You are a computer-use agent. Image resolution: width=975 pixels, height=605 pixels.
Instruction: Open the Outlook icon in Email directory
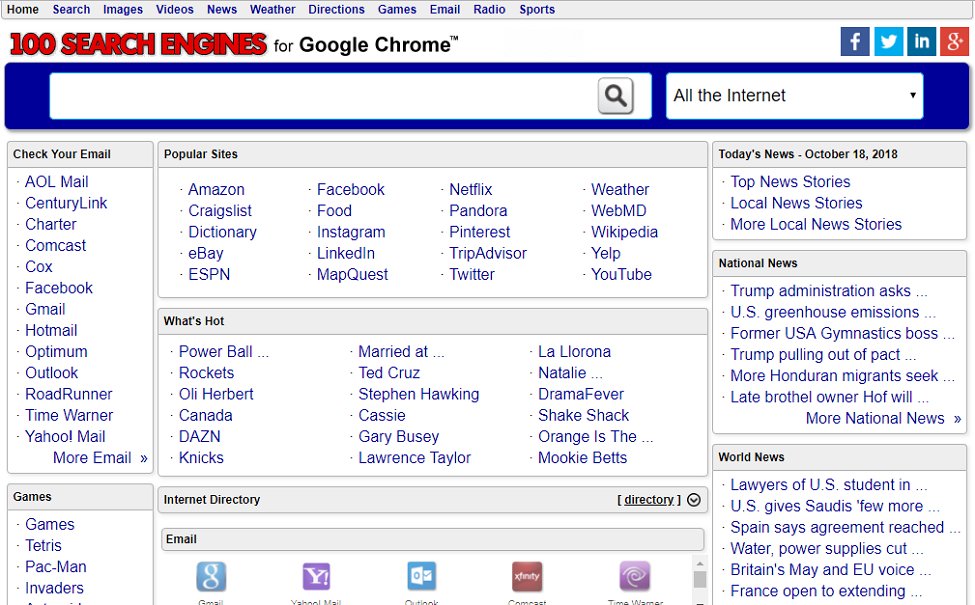click(422, 576)
